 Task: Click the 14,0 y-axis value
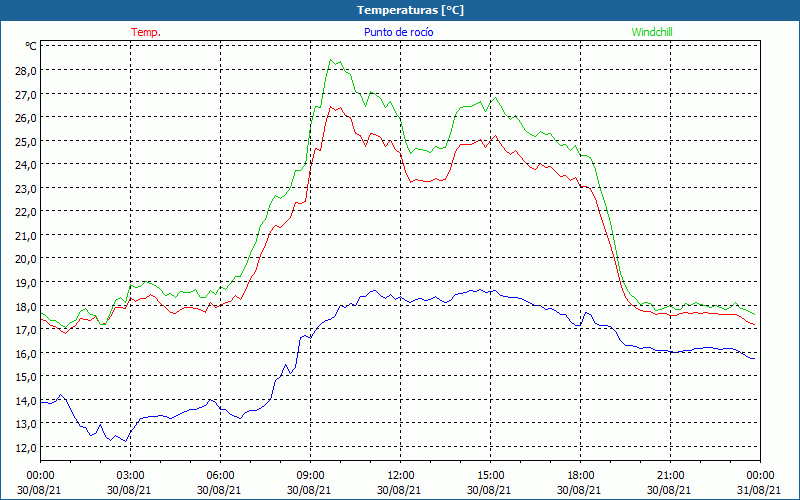(x=26, y=401)
